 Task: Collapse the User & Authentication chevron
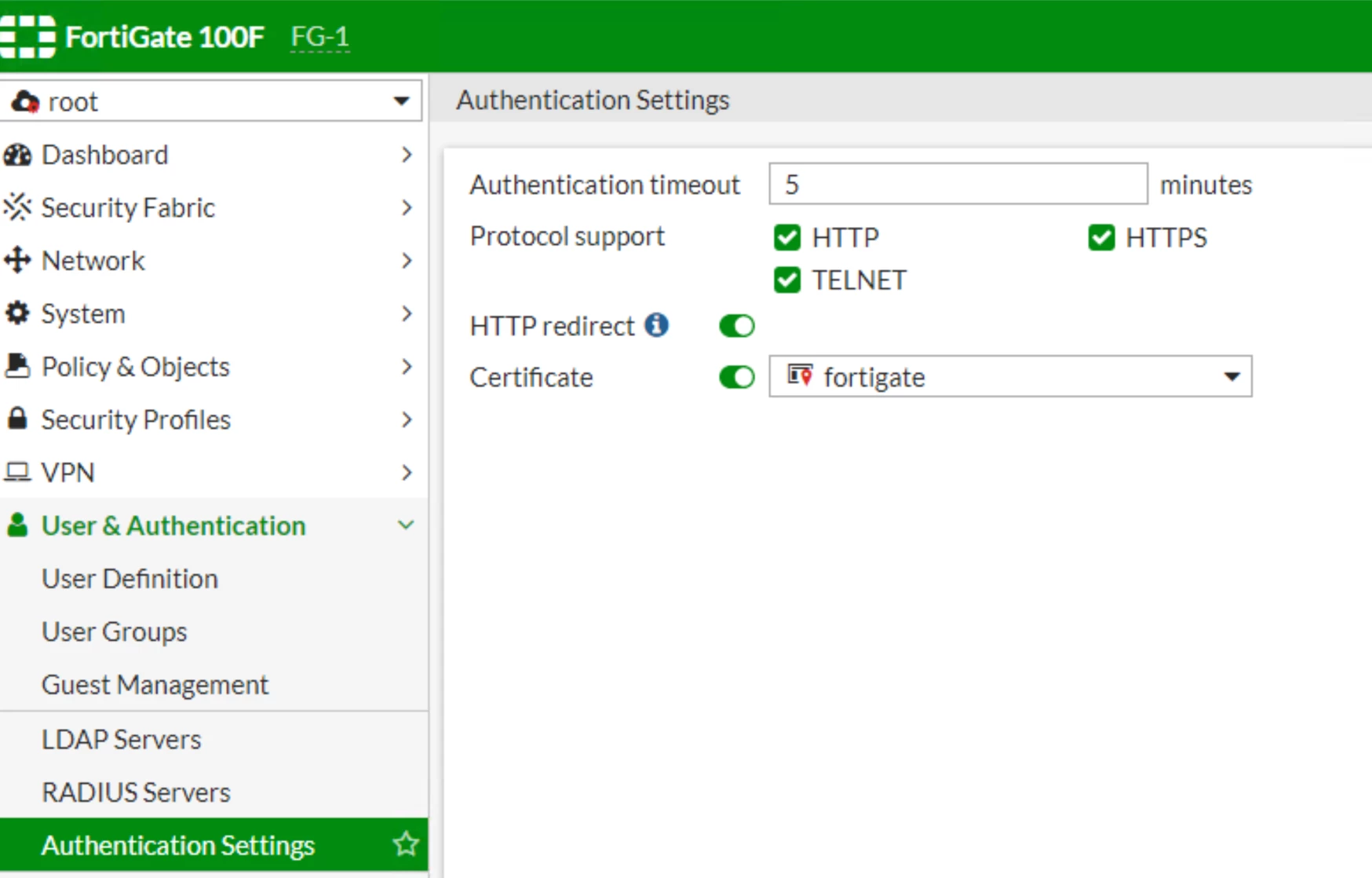coord(406,525)
